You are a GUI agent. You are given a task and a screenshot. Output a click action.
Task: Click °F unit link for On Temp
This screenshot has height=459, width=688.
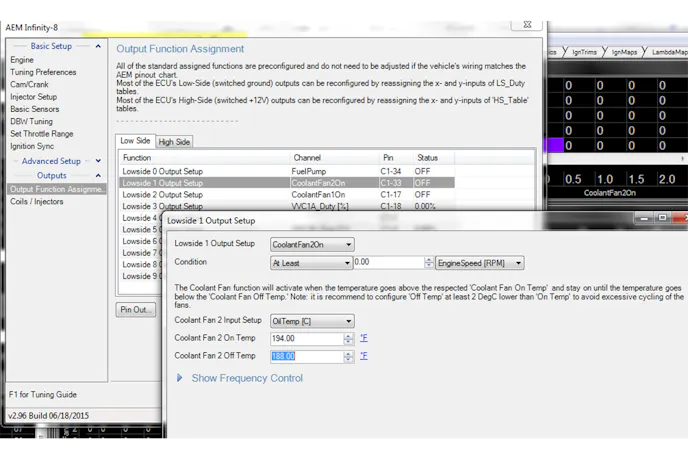click(x=364, y=339)
